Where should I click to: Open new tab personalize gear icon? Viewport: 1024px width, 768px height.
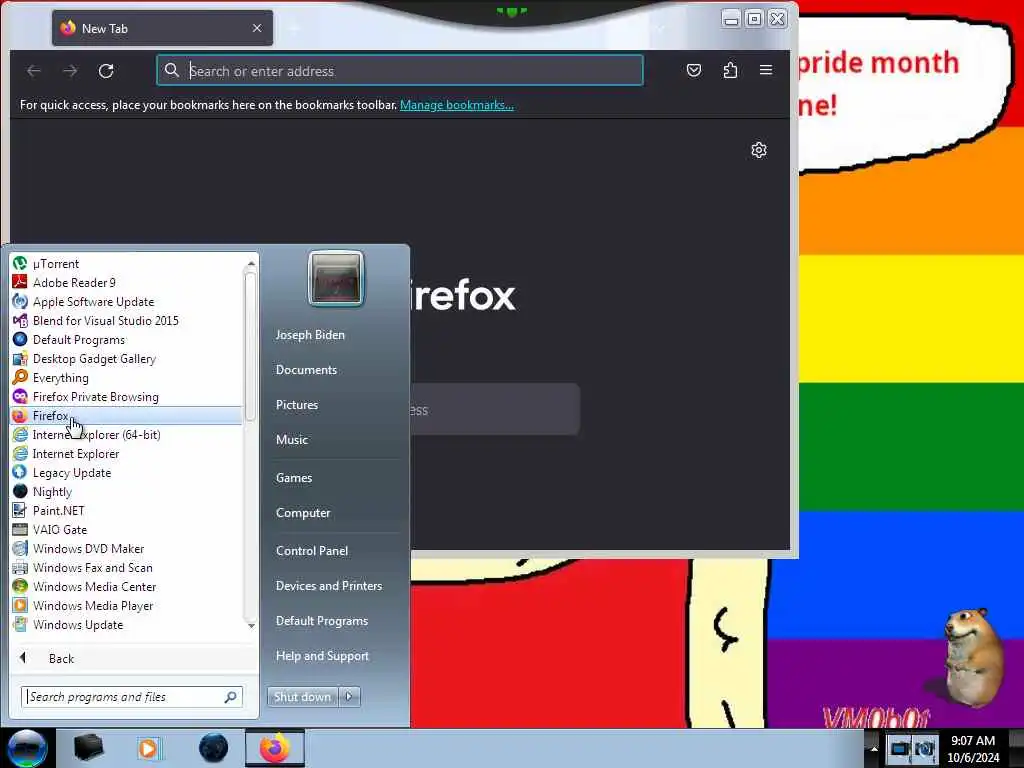tap(758, 150)
